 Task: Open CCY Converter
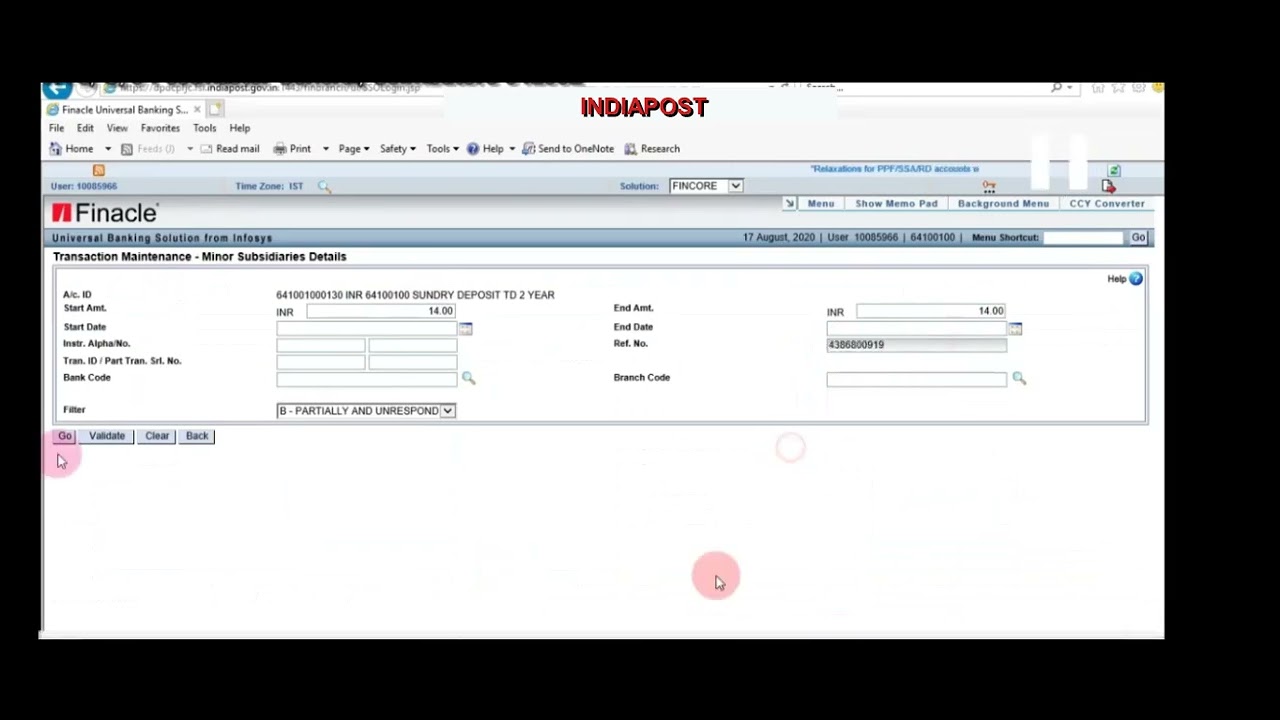pos(1107,204)
